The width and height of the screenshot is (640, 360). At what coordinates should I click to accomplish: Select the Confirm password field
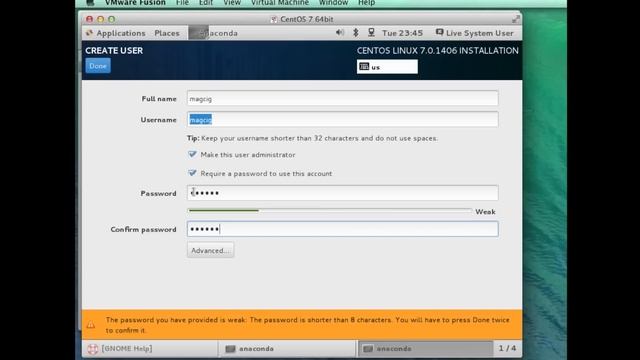coord(342,229)
